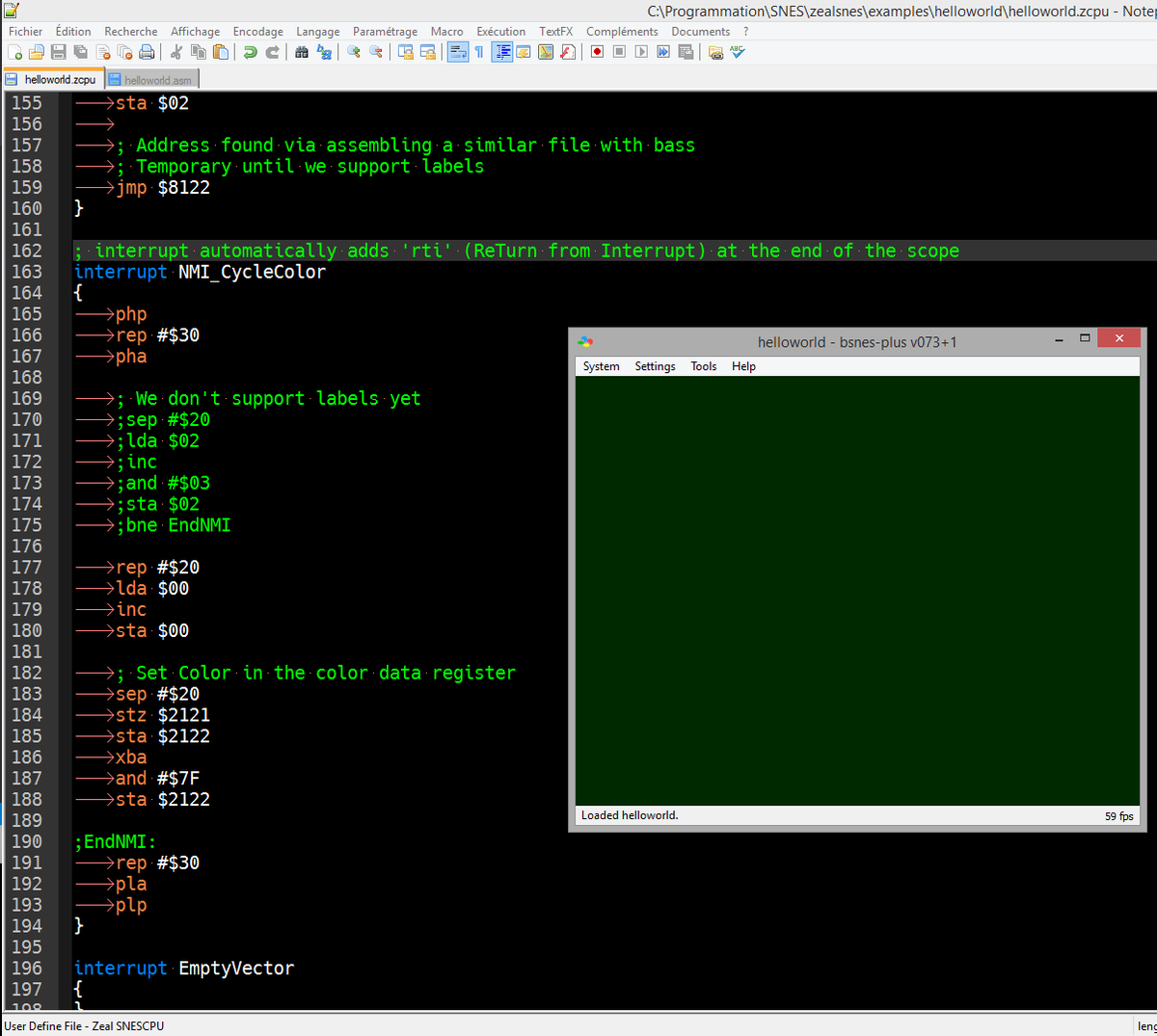The height and width of the screenshot is (1036, 1157).
Task: Open the Paramétrage menu
Action: [386, 31]
